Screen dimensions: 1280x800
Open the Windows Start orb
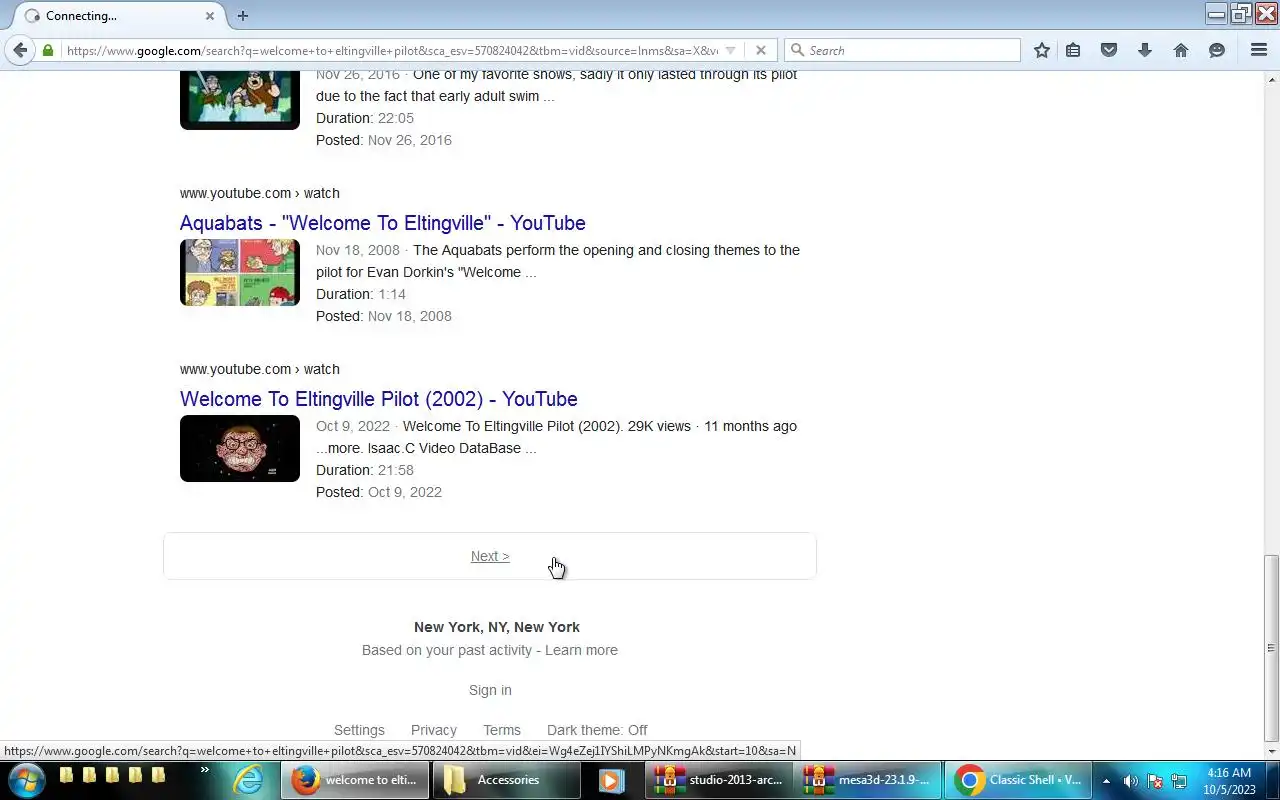point(25,780)
